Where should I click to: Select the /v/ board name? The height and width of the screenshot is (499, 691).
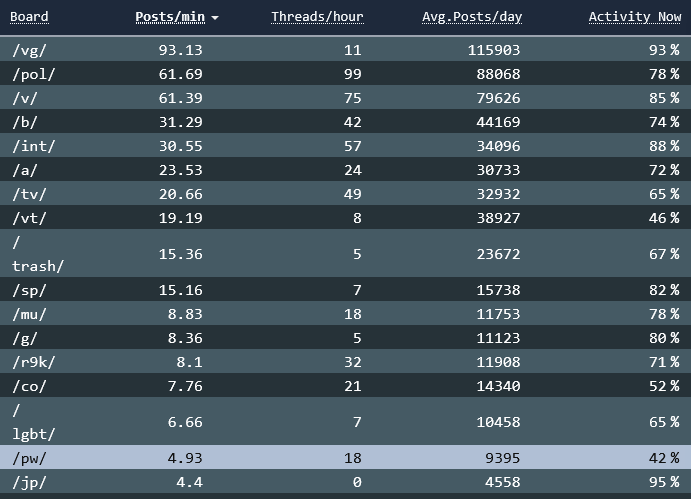(25, 98)
